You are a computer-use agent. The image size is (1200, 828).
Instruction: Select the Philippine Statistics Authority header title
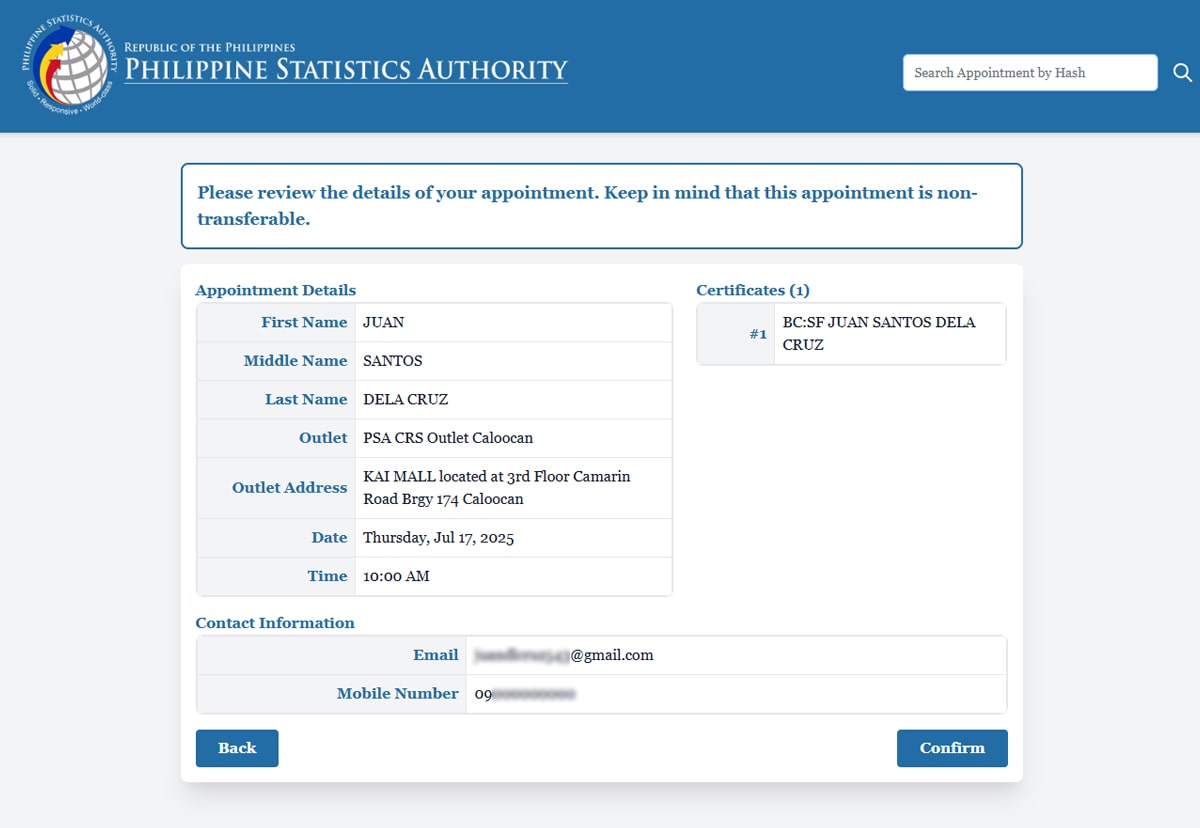(345, 70)
